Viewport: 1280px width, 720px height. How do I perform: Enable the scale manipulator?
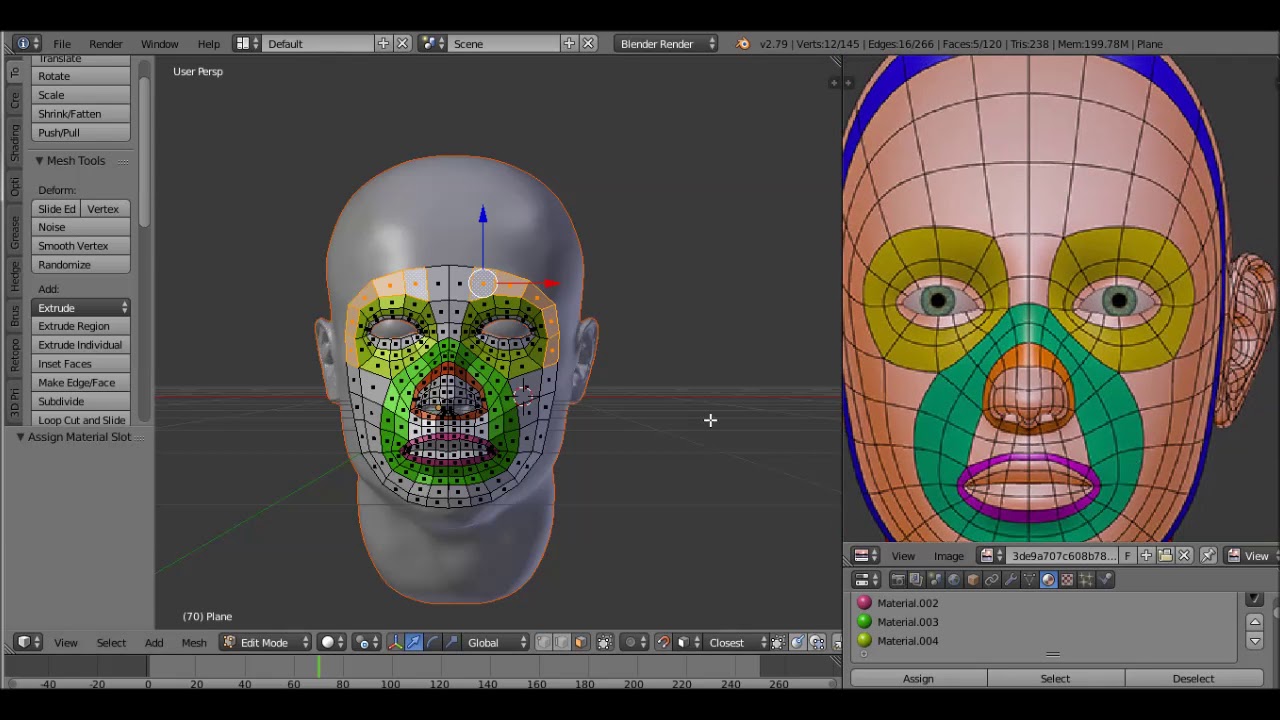coord(451,643)
